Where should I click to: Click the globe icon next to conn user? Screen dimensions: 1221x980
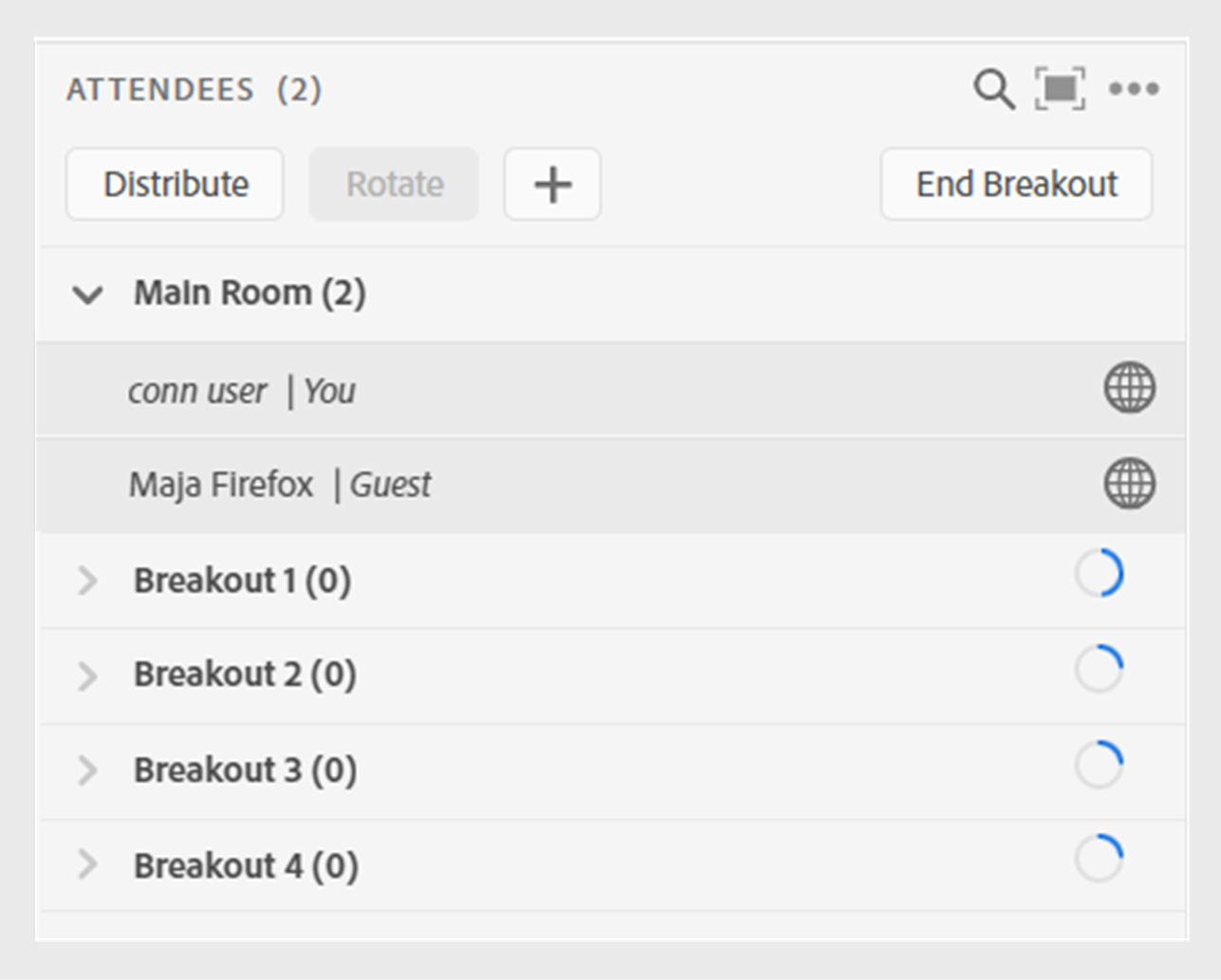1130,388
